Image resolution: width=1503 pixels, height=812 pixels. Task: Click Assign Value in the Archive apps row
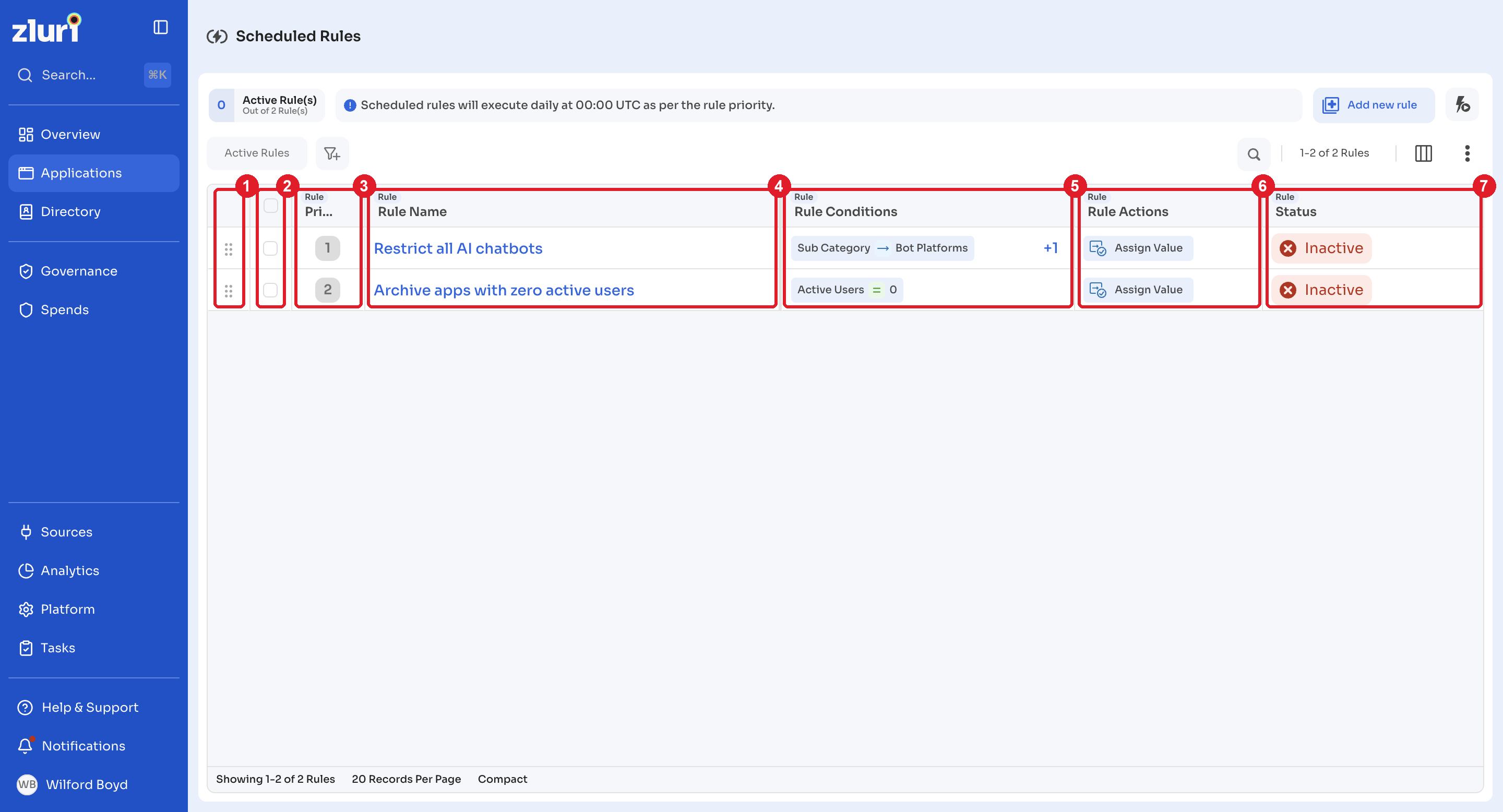point(1138,290)
